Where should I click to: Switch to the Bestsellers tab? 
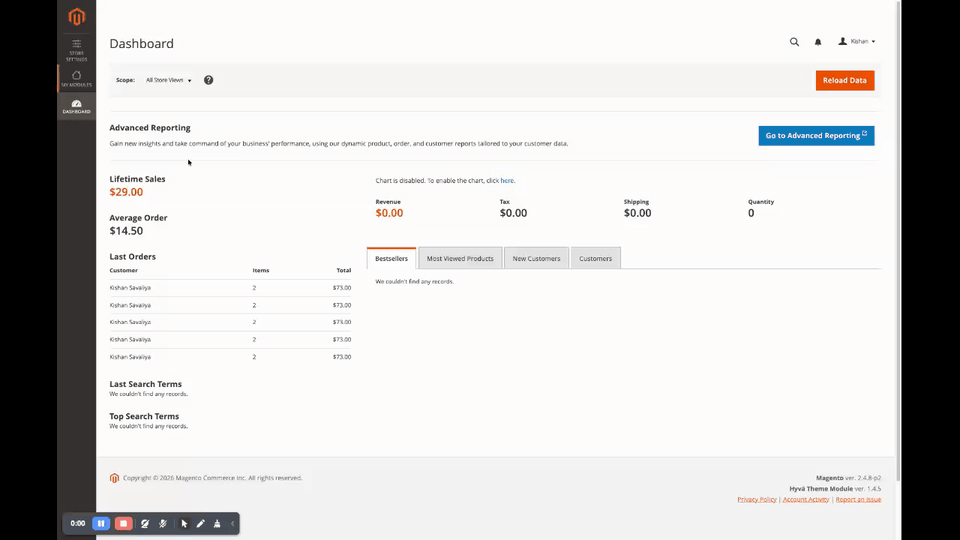coord(391,258)
